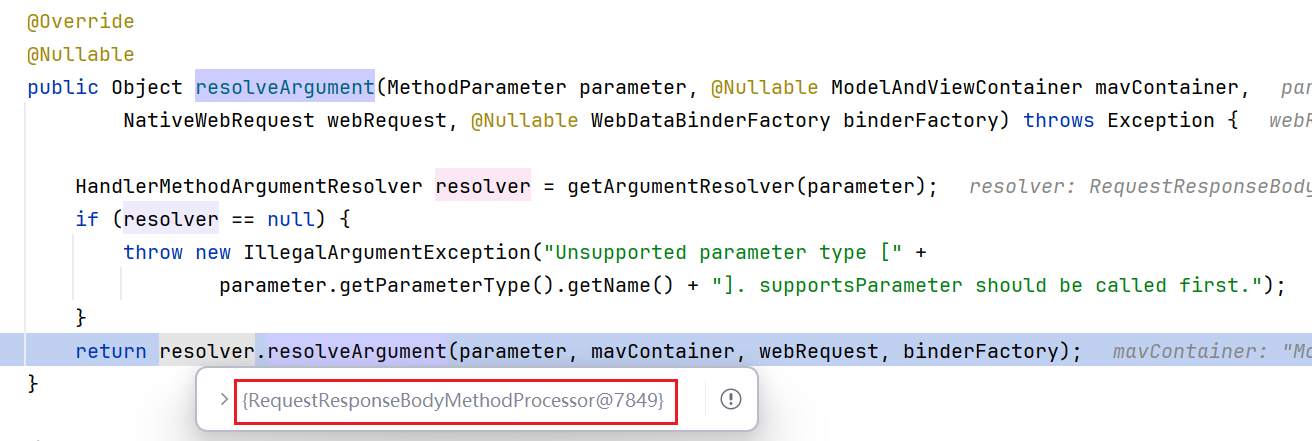
Task: Click the {RequestResponseBodyMethodProcessor@7849} value text
Action: tap(453, 400)
